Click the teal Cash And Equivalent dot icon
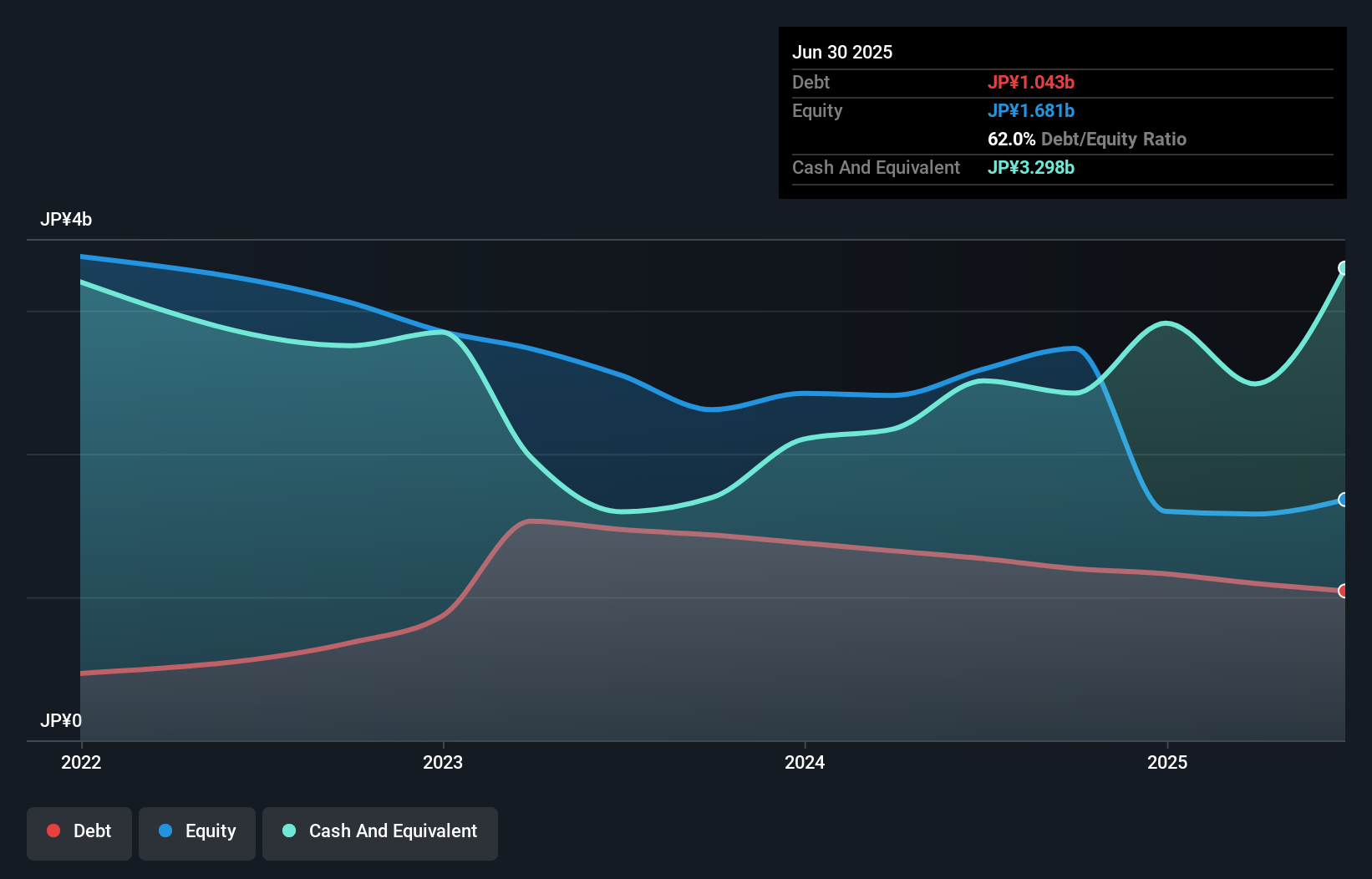This screenshot has width=1372, height=879. 288,831
